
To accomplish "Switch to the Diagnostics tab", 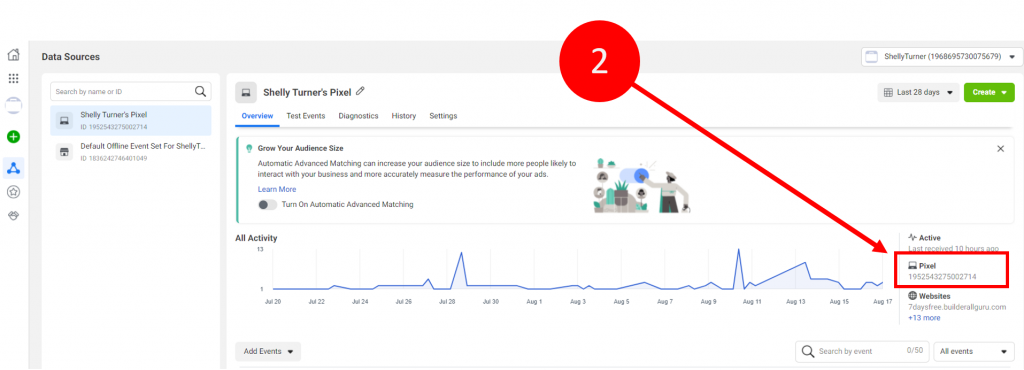I will click(358, 116).
